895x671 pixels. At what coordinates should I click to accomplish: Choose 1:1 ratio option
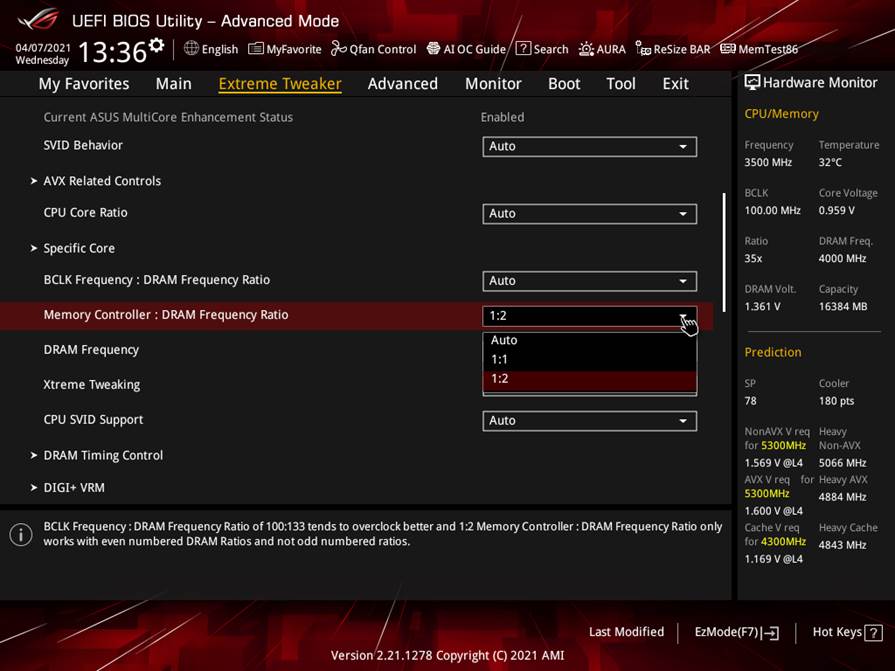click(x=590, y=359)
